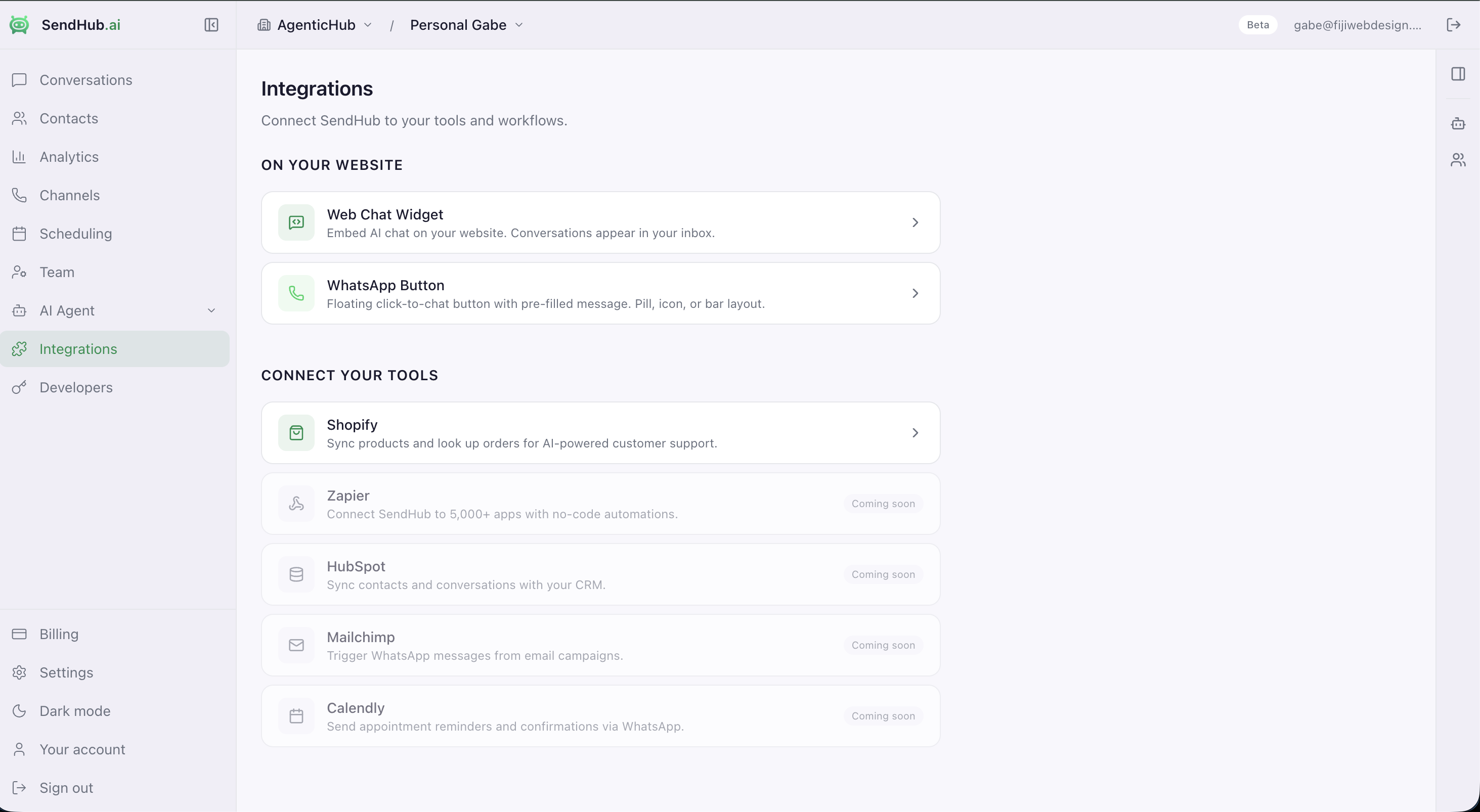Image resolution: width=1480 pixels, height=812 pixels.
Task: Open the Team page
Action: [115, 272]
